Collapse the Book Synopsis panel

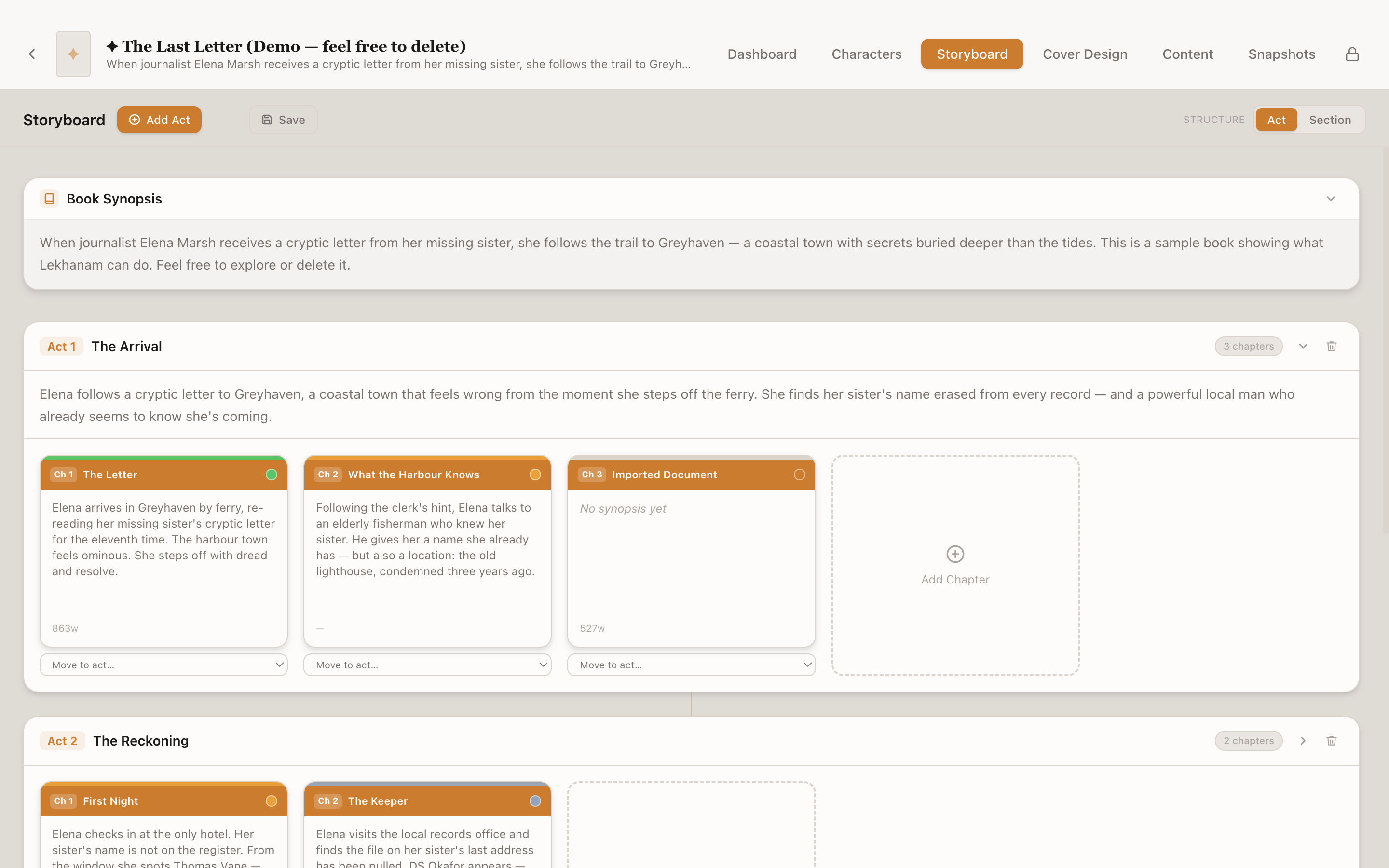[1331, 199]
